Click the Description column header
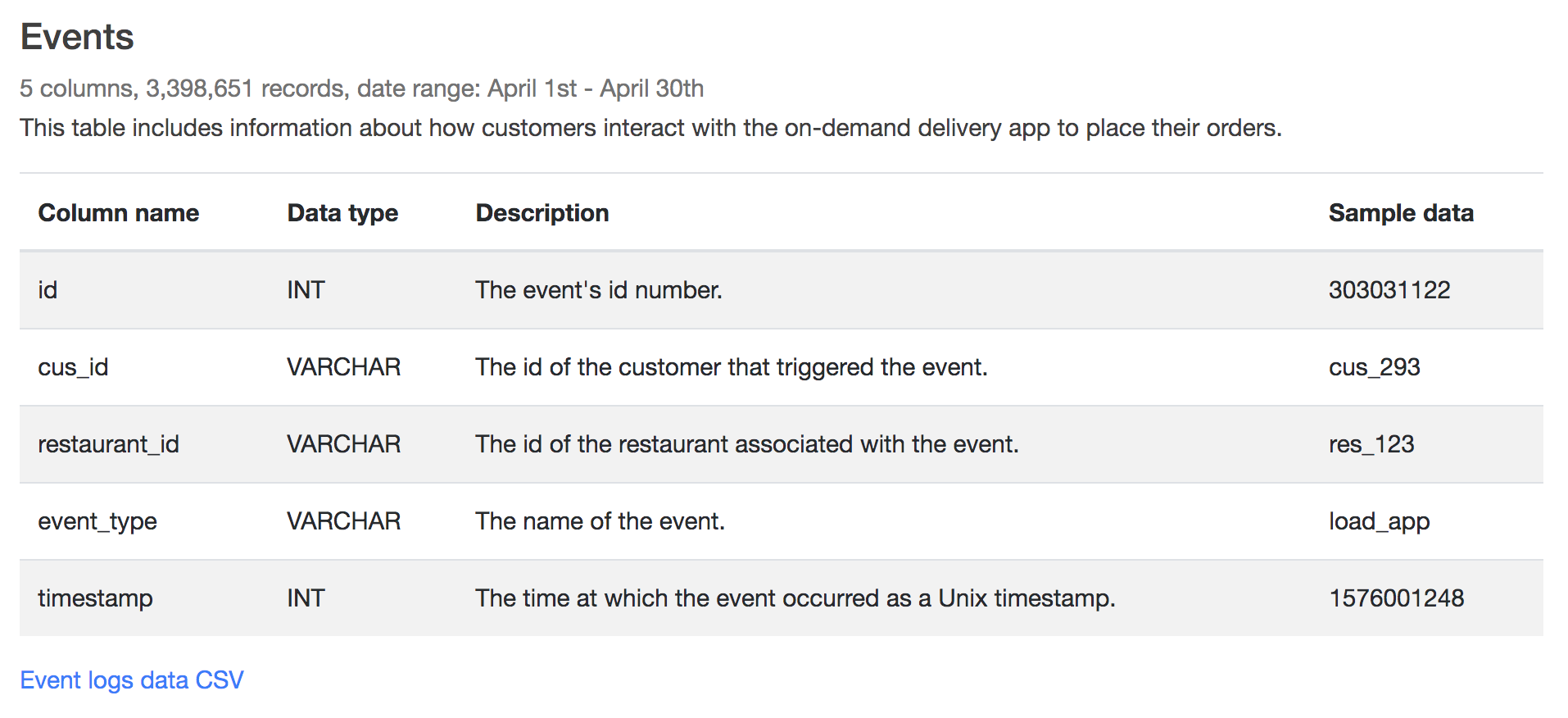Viewport: 1568px width, 718px height. (542, 213)
